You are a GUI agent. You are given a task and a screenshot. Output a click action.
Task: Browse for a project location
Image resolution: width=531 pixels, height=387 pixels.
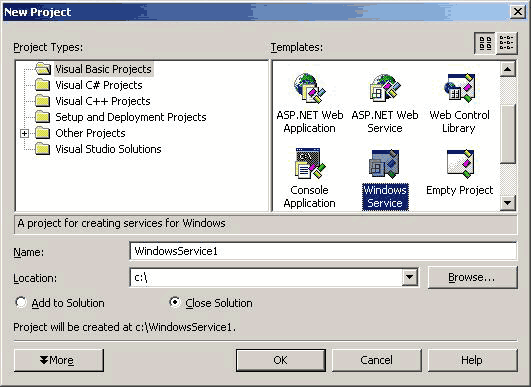coord(472,277)
